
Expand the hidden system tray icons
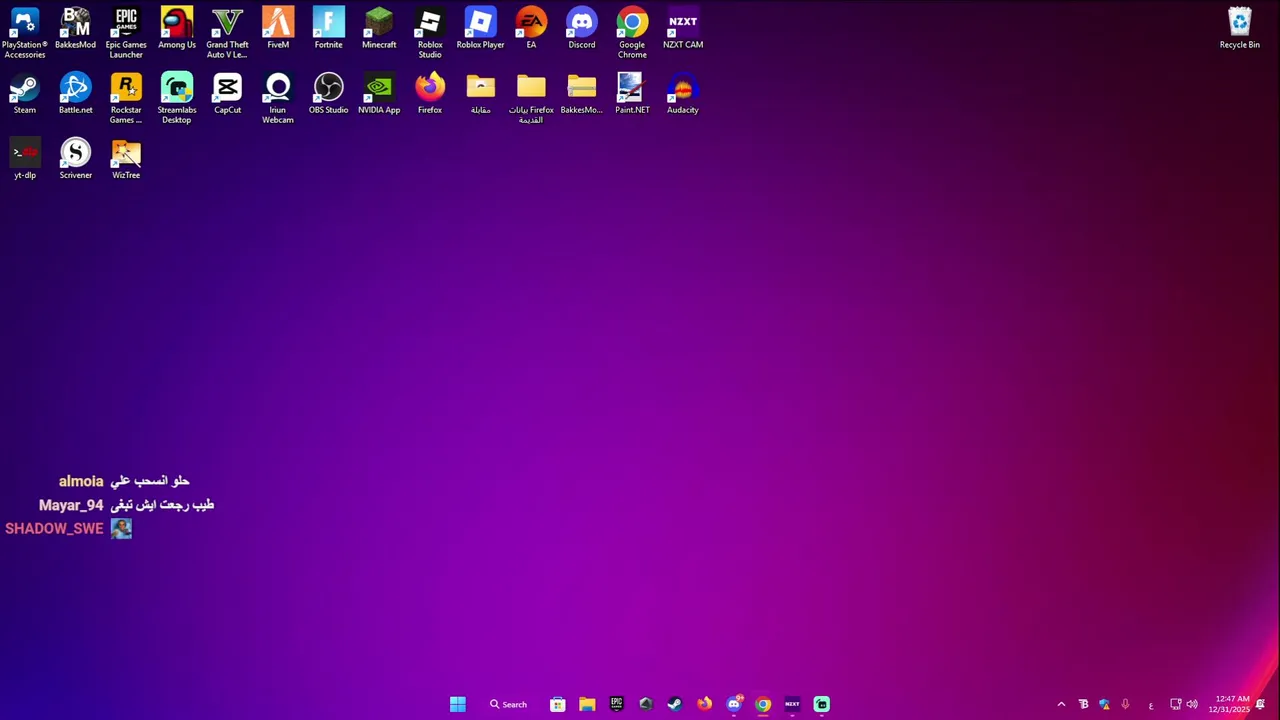click(1061, 704)
